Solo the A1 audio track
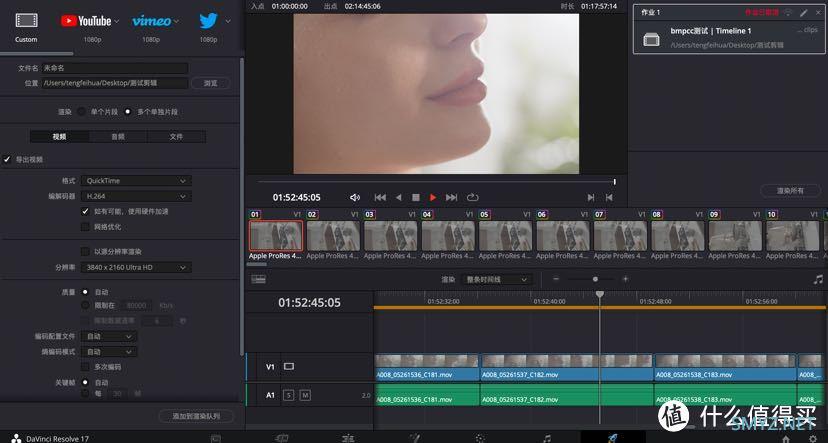Screen dimensions: 828x443 tap(288, 395)
